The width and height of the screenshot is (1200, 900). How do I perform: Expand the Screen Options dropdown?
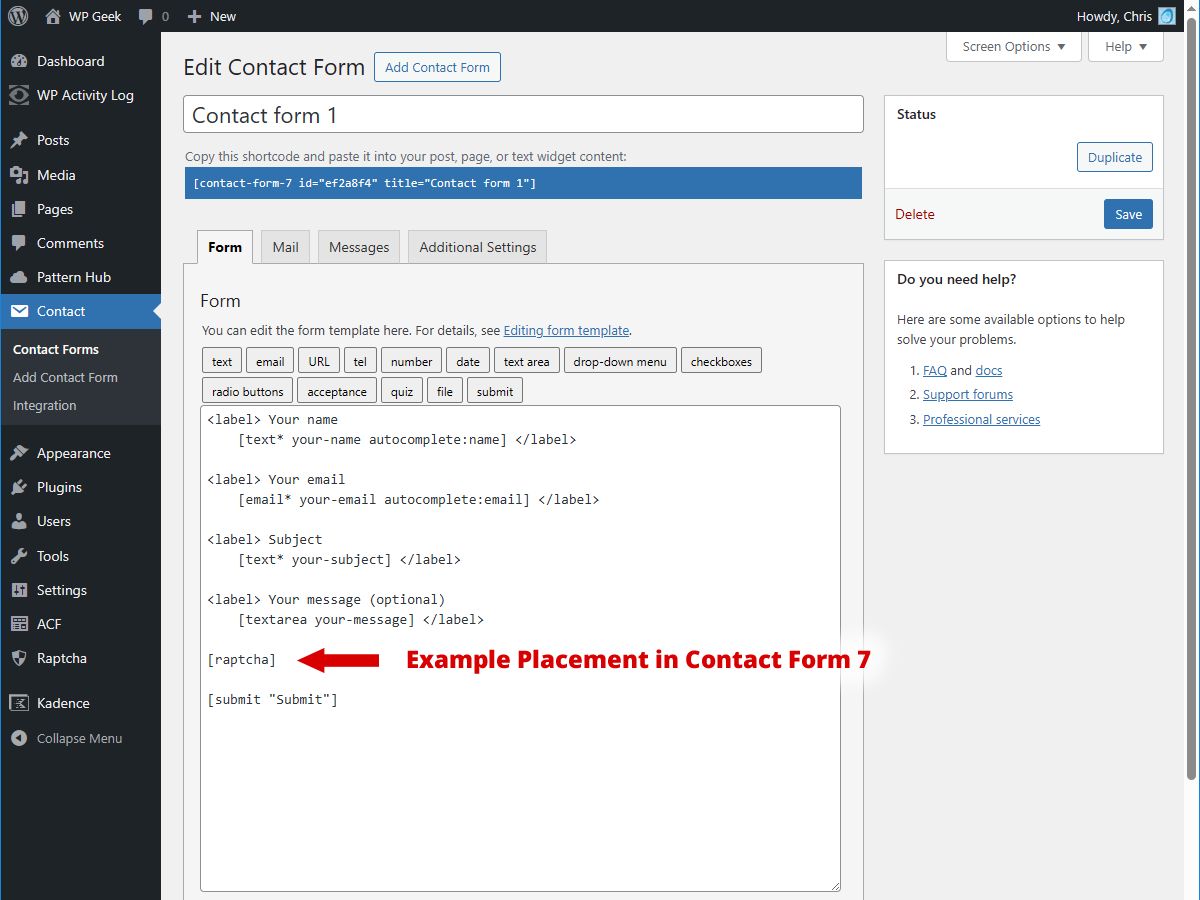(x=1013, y=47)
